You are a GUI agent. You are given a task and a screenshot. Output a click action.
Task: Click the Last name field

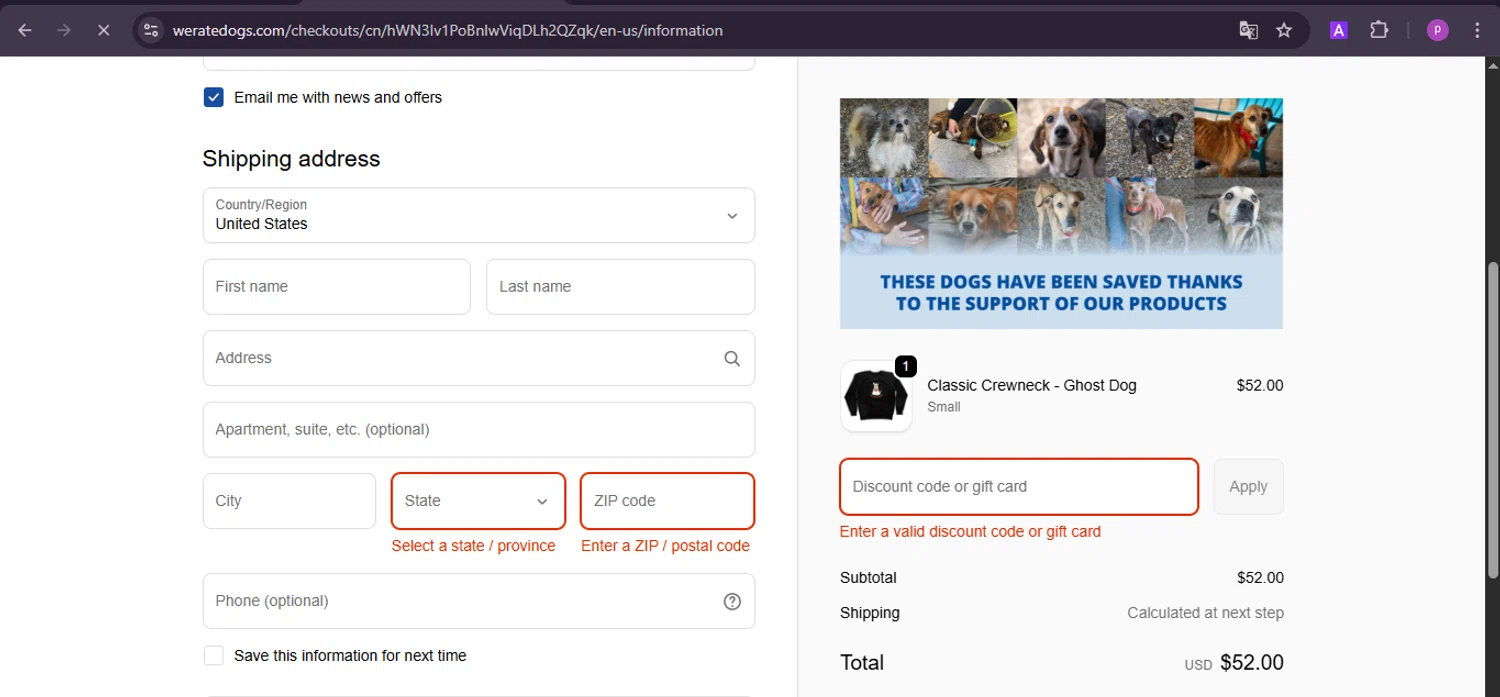click(x=620, y=287)
